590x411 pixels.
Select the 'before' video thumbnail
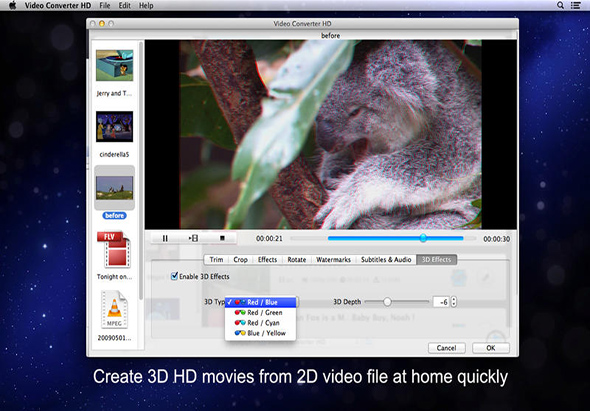[x=114, y=188]
